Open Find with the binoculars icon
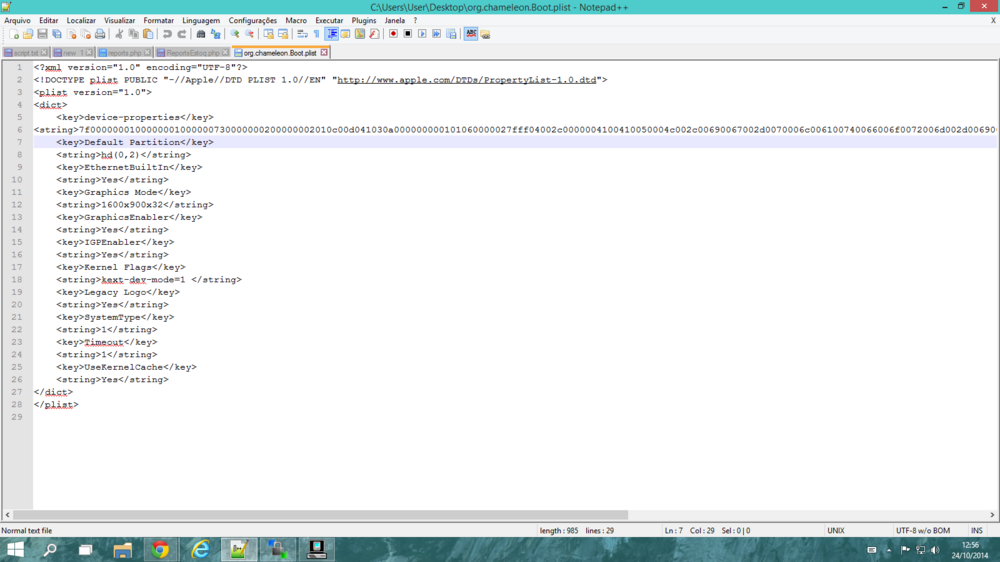This screenshot has width=1000, height=562. click(201, 34)
